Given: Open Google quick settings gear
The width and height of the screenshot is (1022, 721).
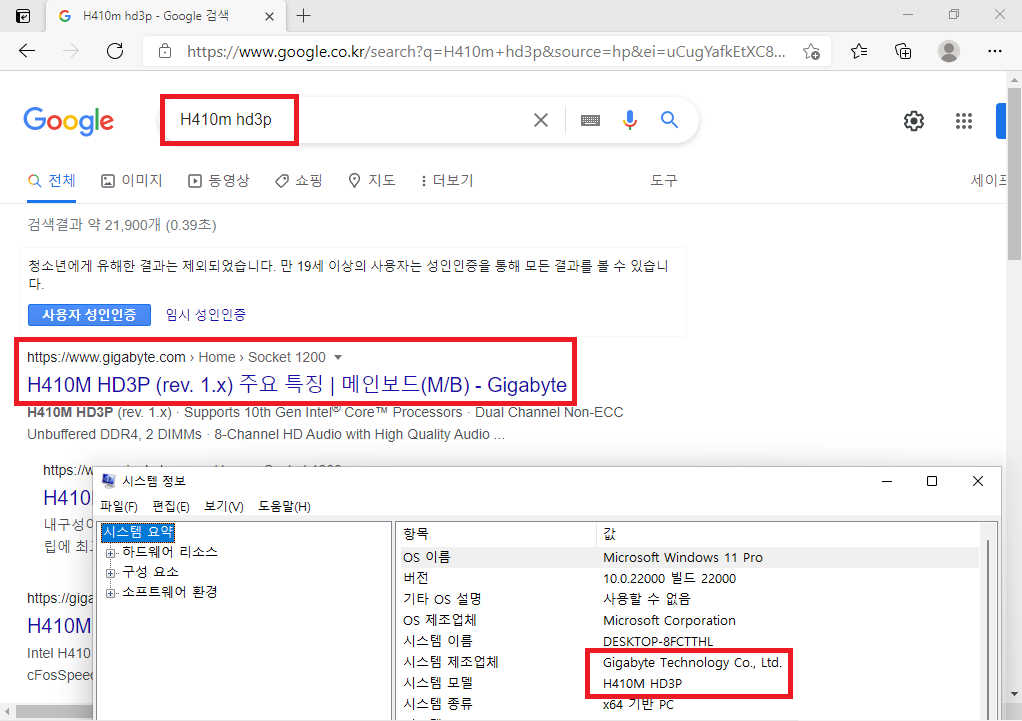Looking at the screenshot, I should click(914, 121).
